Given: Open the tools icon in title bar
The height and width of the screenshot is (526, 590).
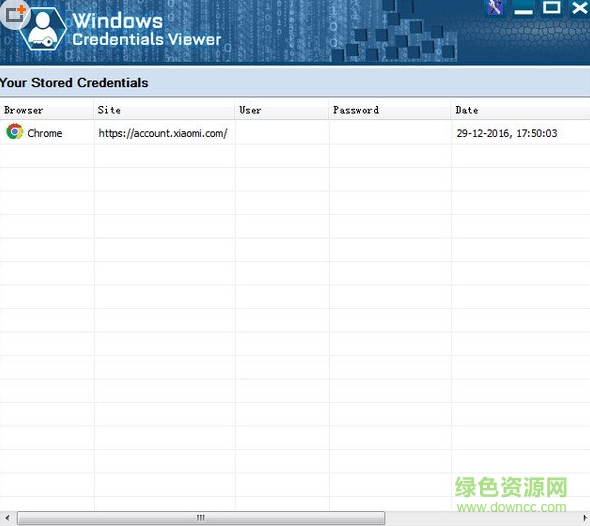Looking at the screenshot, I should (495, 8).
